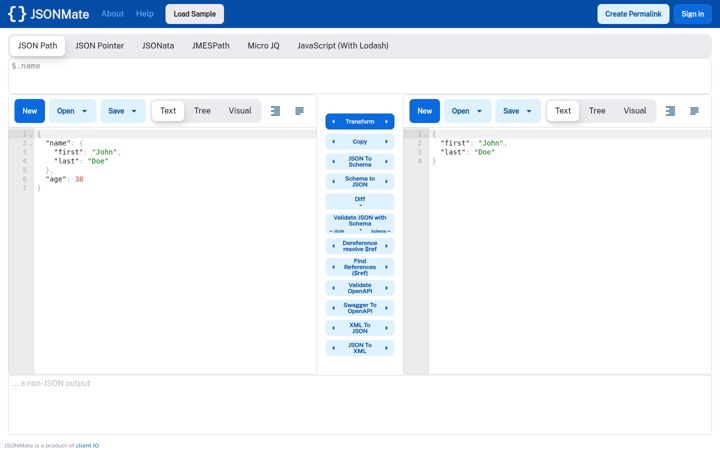Click the $.name query input field
The width and height of the screenshot is (720, 450).
coord(360,76)
